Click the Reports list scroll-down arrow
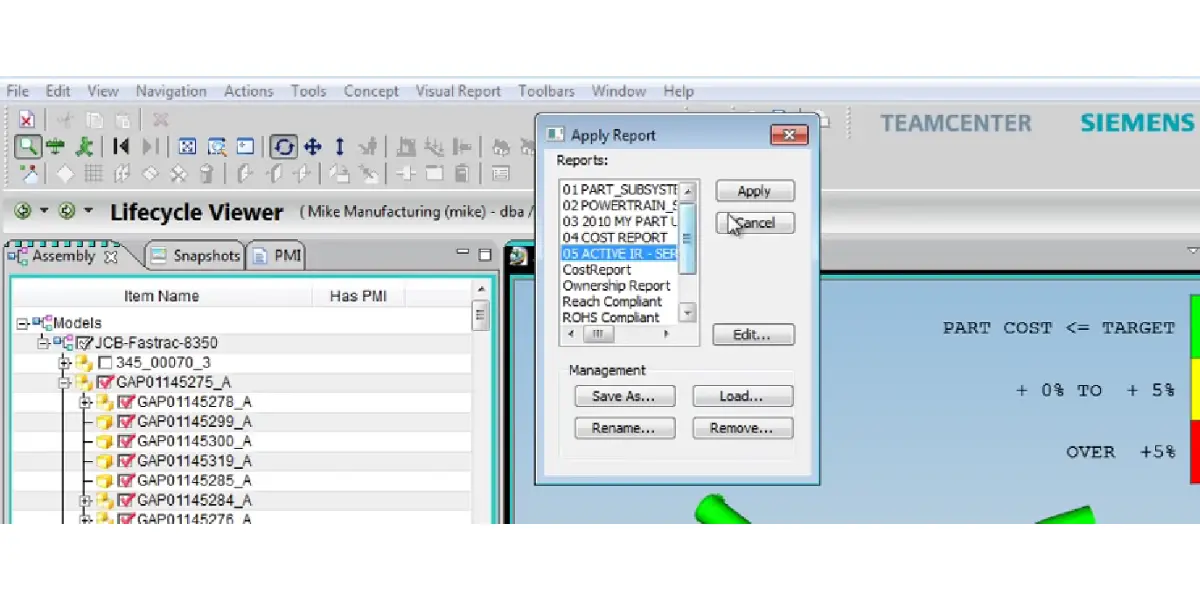The image size is (1200, 600). point(687,313)
